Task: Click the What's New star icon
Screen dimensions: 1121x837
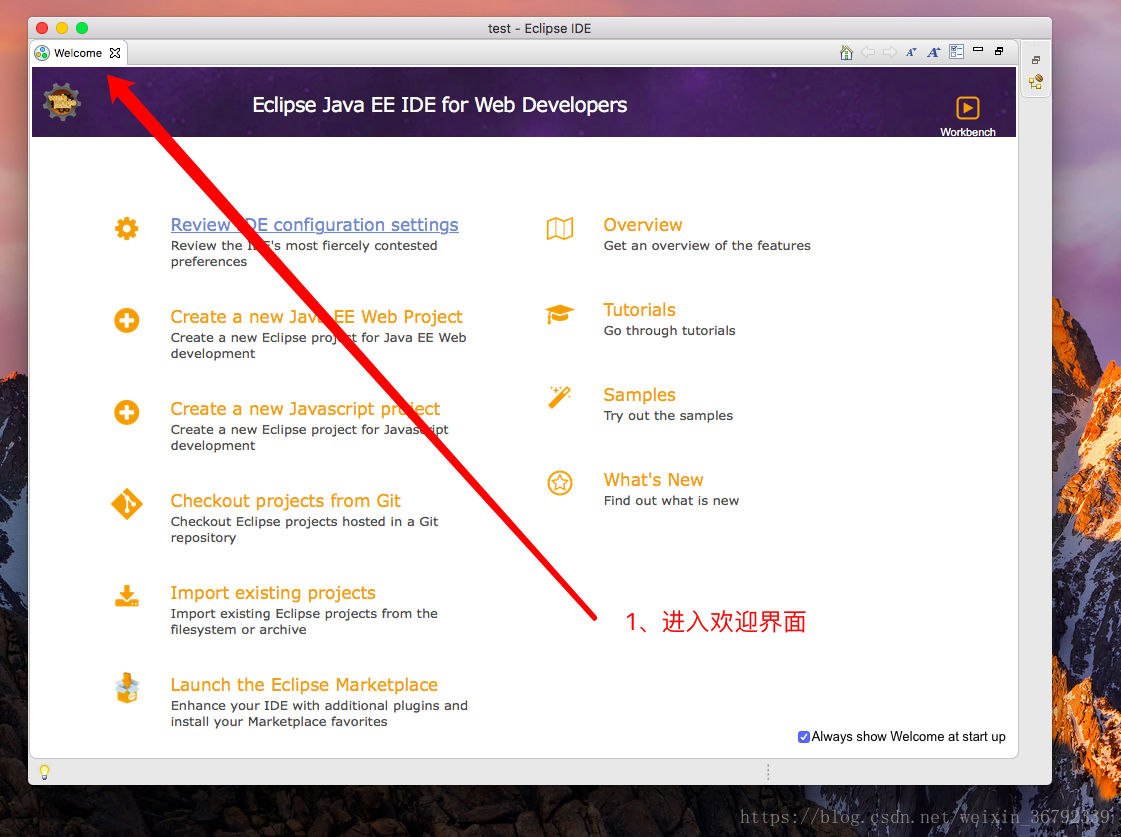Action: click(560, 483)
